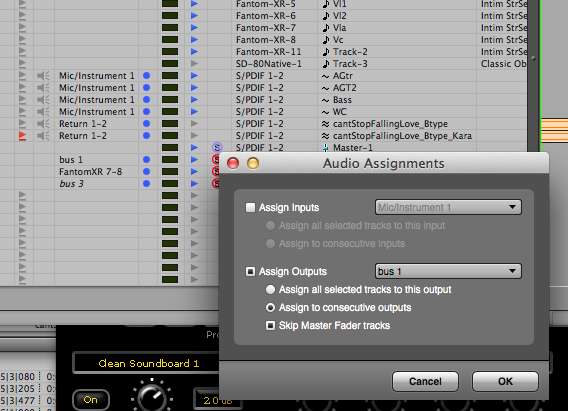The image size is (568, 411).
Task: Click the waveform icon next to Bass
Action: pyautogui.click(x=325, y=100)
